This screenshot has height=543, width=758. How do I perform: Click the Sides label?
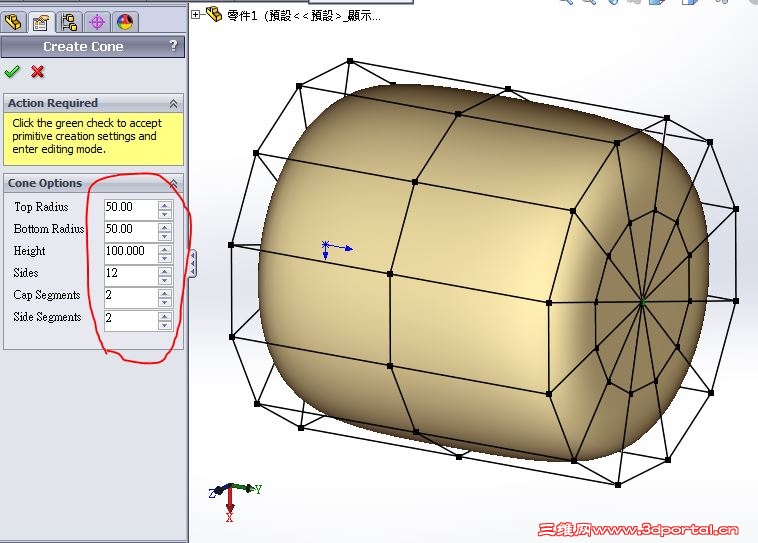pos(26,273)
